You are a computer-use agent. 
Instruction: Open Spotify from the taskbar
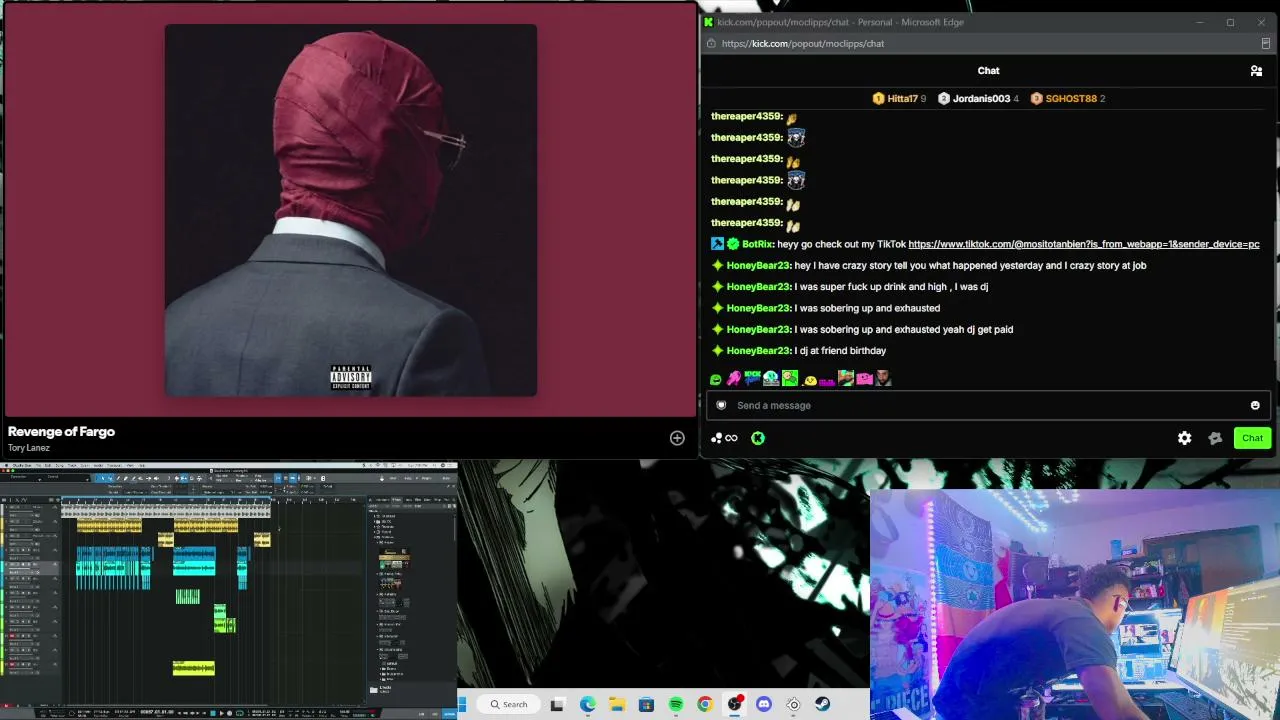click(x=676, y=704)
